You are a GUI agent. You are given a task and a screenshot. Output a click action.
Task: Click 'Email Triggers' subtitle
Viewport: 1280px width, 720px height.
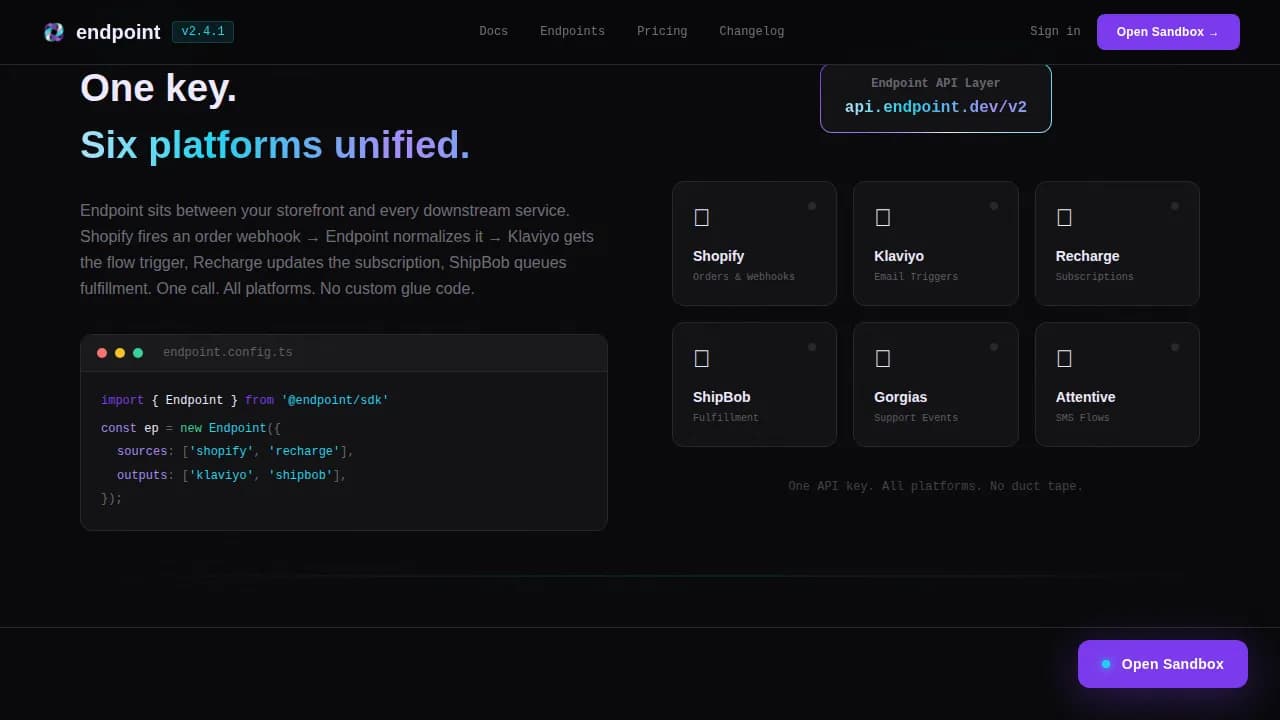click(x=916, y=277)
